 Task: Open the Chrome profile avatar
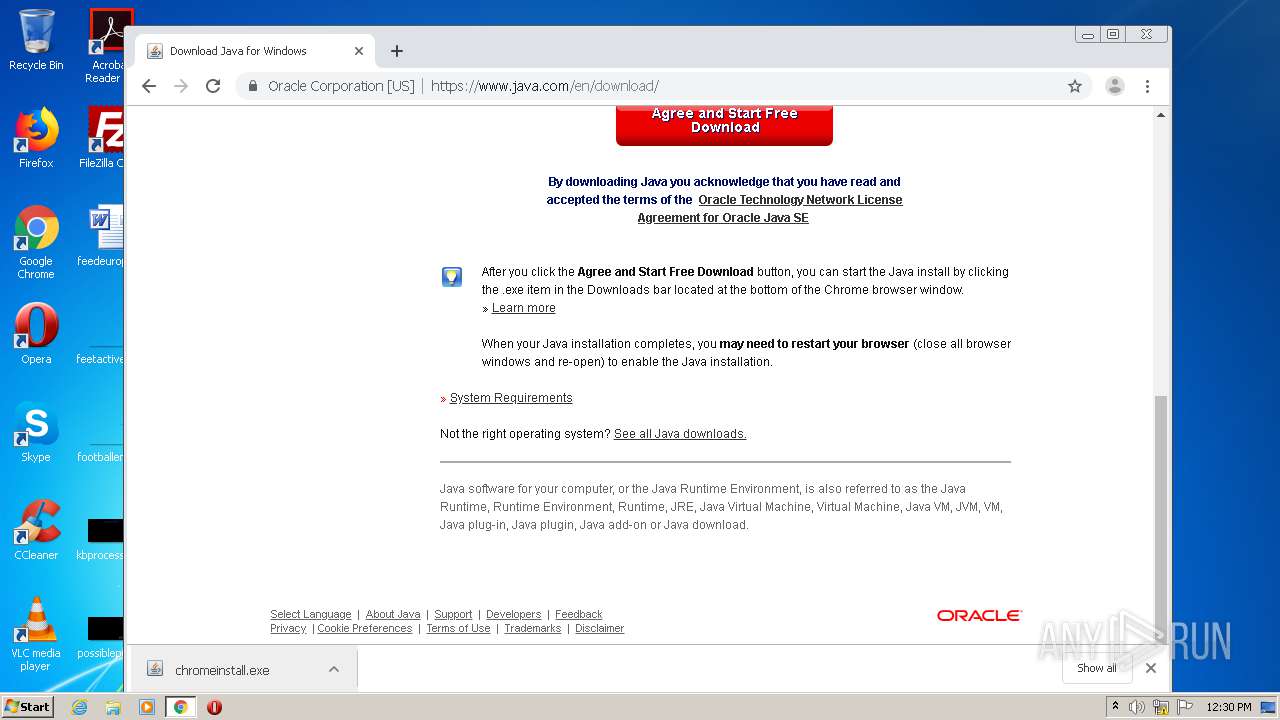1114,86
